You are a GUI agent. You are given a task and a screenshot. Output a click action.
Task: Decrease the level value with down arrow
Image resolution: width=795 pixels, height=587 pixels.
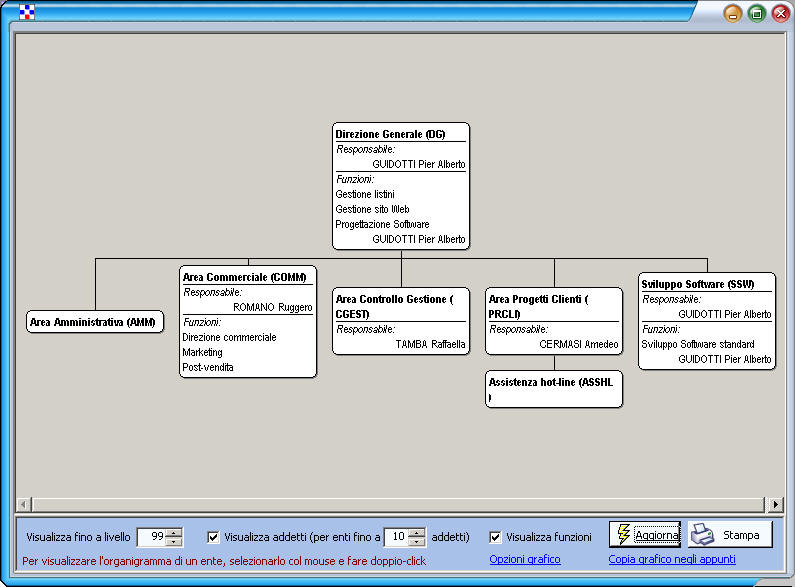coord(175,542)
